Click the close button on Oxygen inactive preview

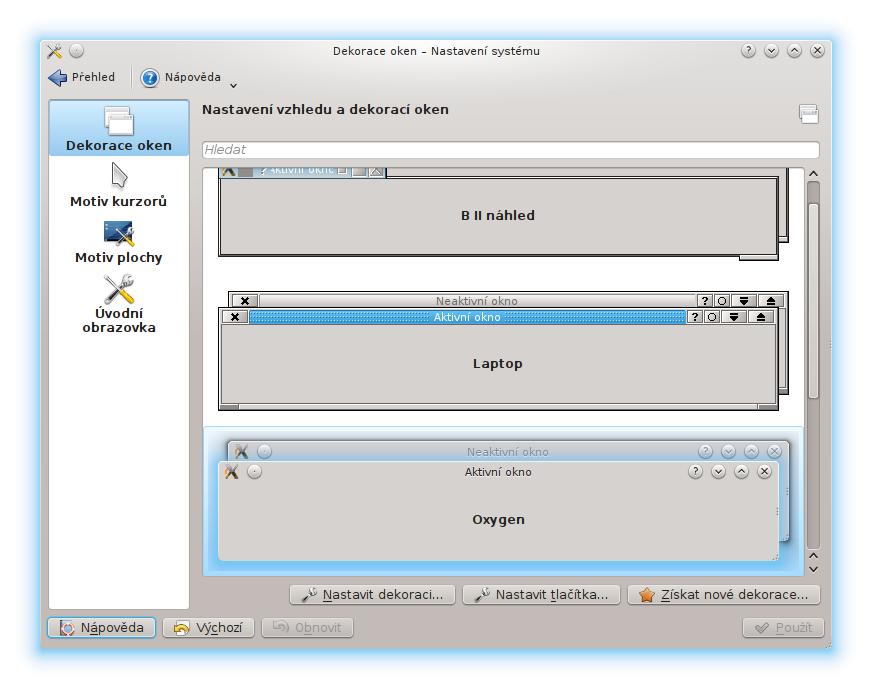775,452
